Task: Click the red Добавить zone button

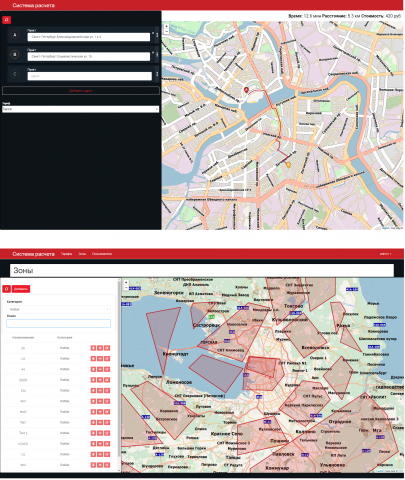Action: point(21,289)
